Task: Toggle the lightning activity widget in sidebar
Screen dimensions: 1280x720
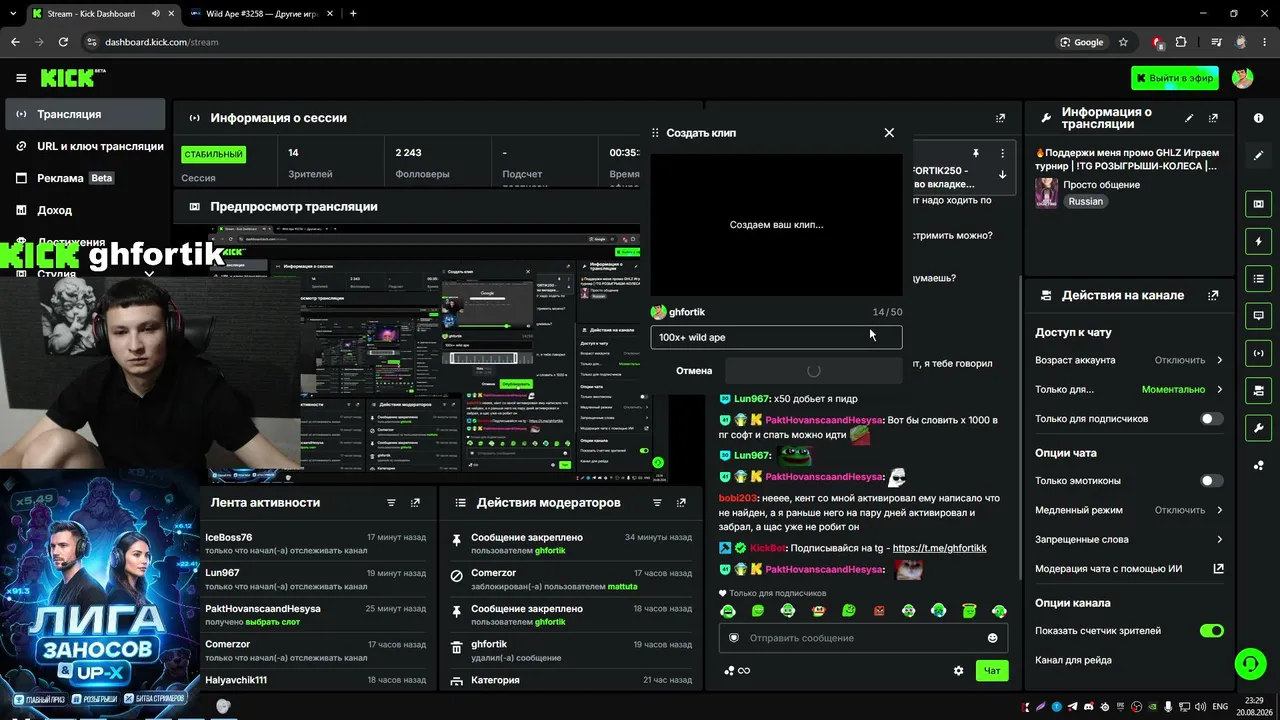Action: pos(1258,242)
